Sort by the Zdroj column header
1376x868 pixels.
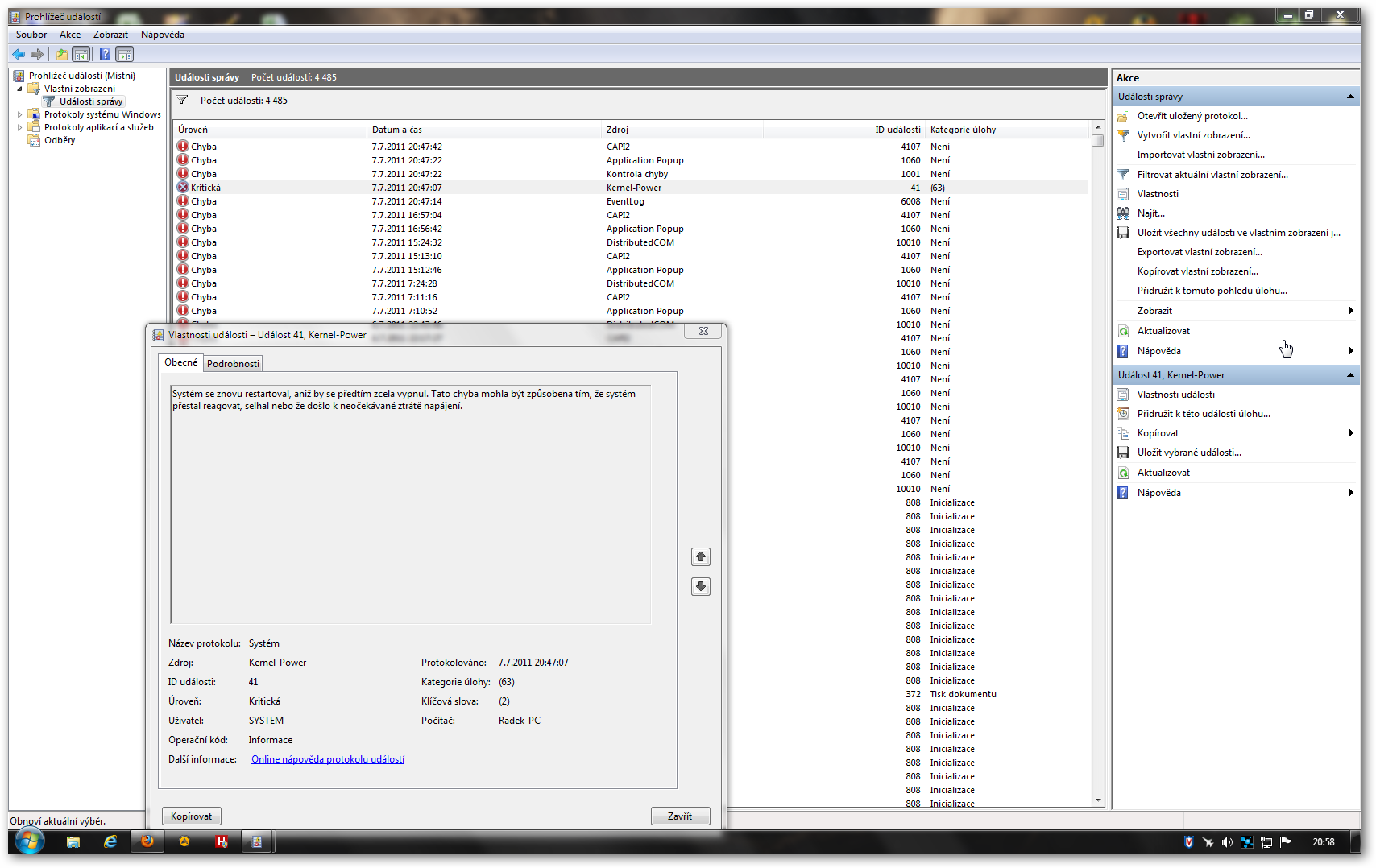[x=682, y=130]
